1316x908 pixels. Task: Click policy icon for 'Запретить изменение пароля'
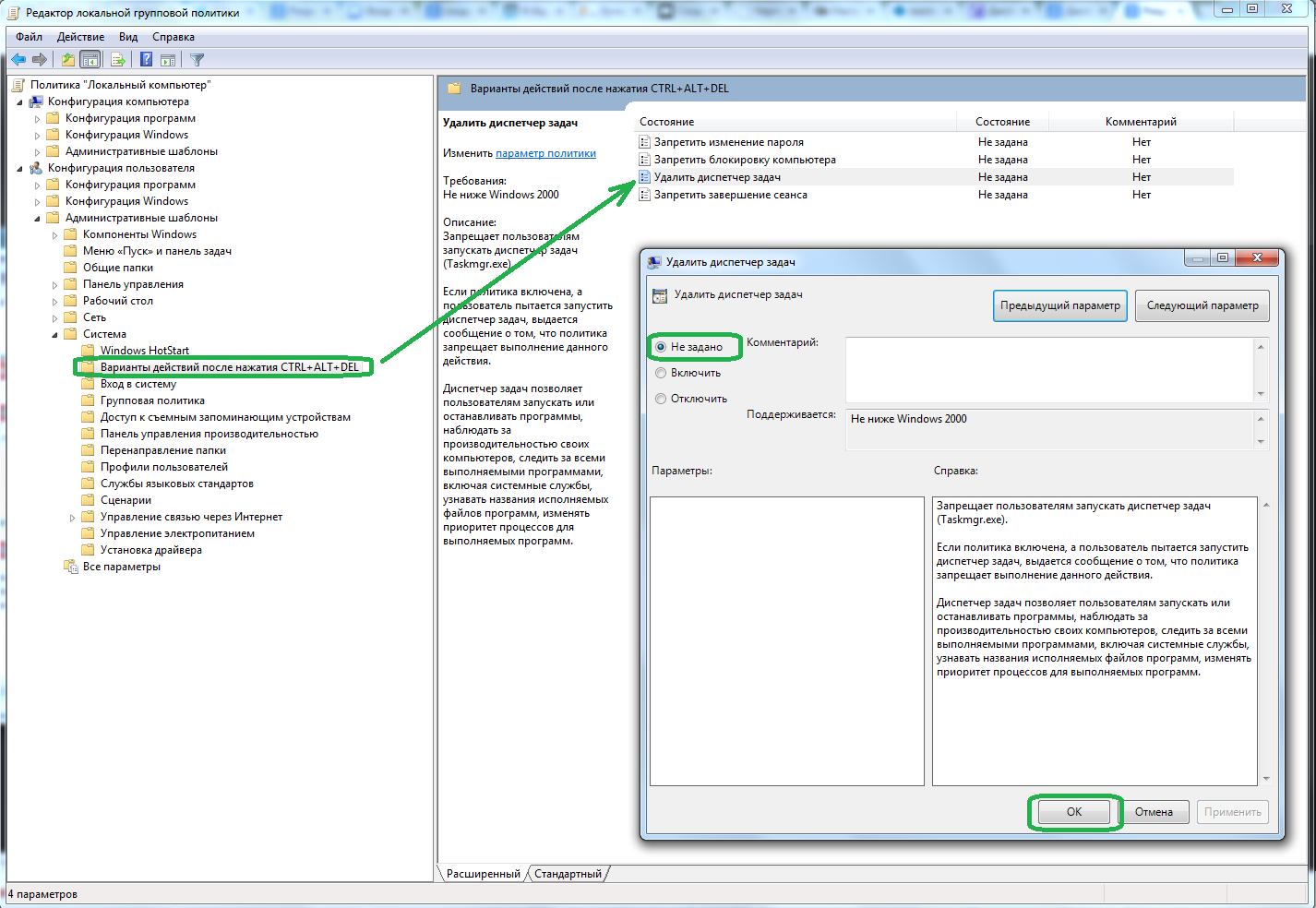click(645, 142)
